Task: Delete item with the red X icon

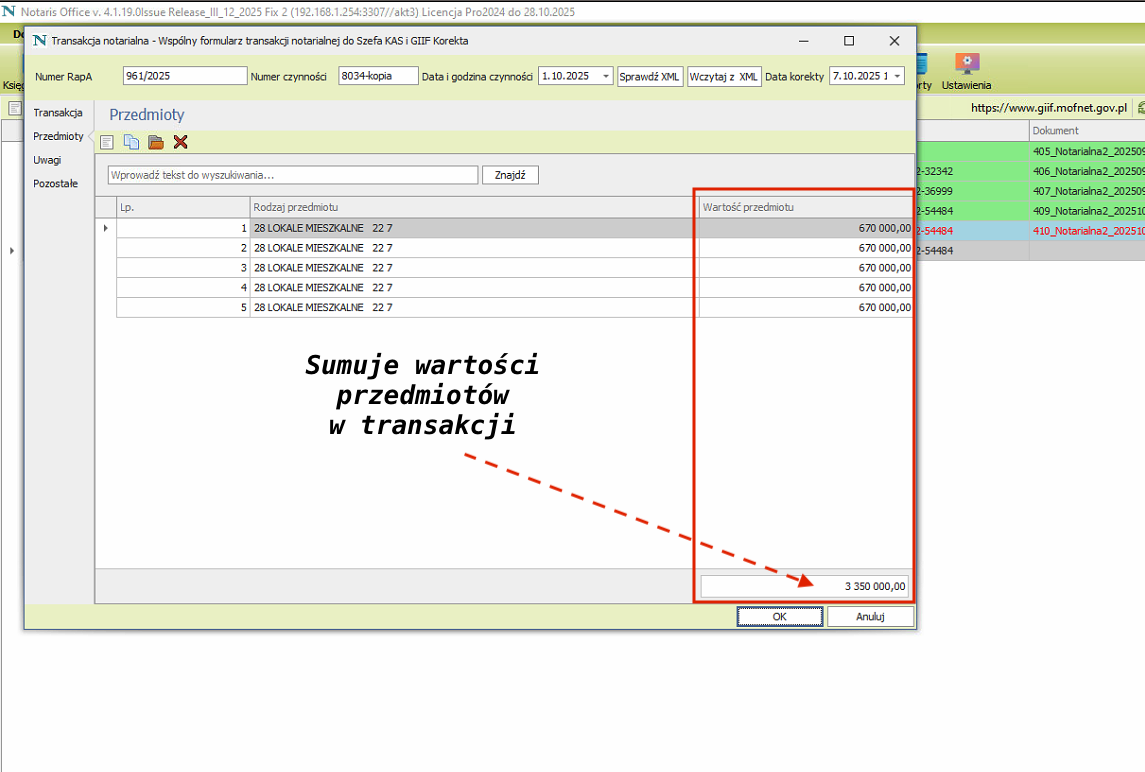Action: pos(181,142)
